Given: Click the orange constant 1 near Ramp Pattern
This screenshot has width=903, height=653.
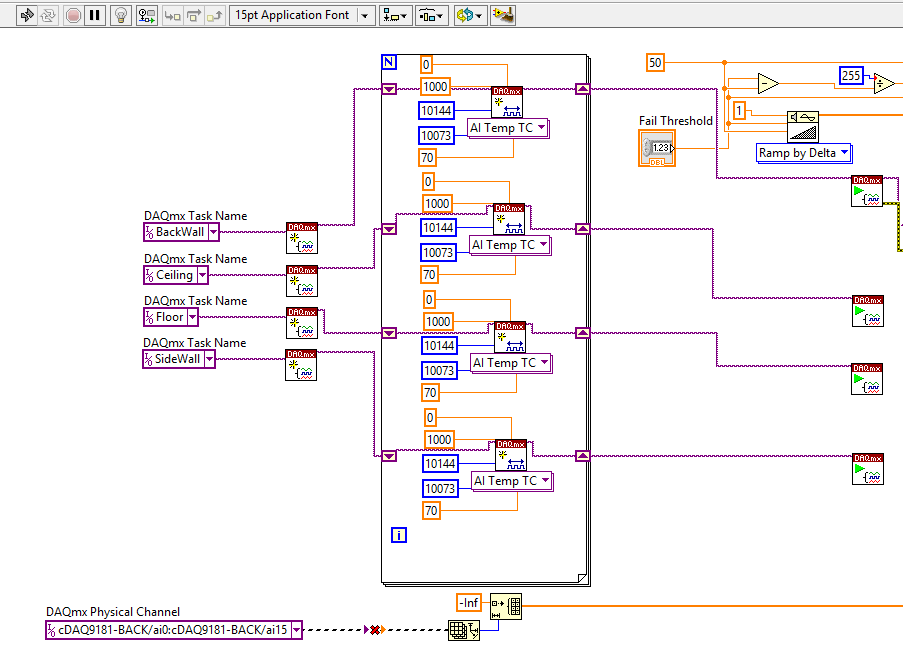Looking at the screenshot, I should tap(739, 111).
